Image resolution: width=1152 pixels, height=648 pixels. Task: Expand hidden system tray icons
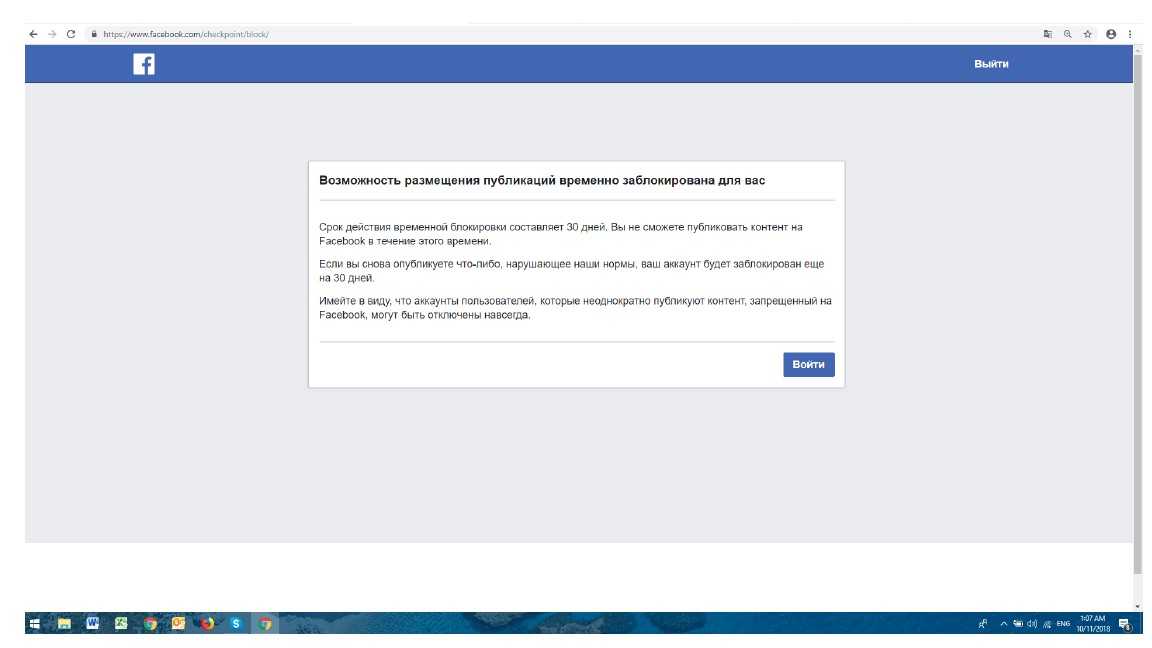click(1004, 624)
